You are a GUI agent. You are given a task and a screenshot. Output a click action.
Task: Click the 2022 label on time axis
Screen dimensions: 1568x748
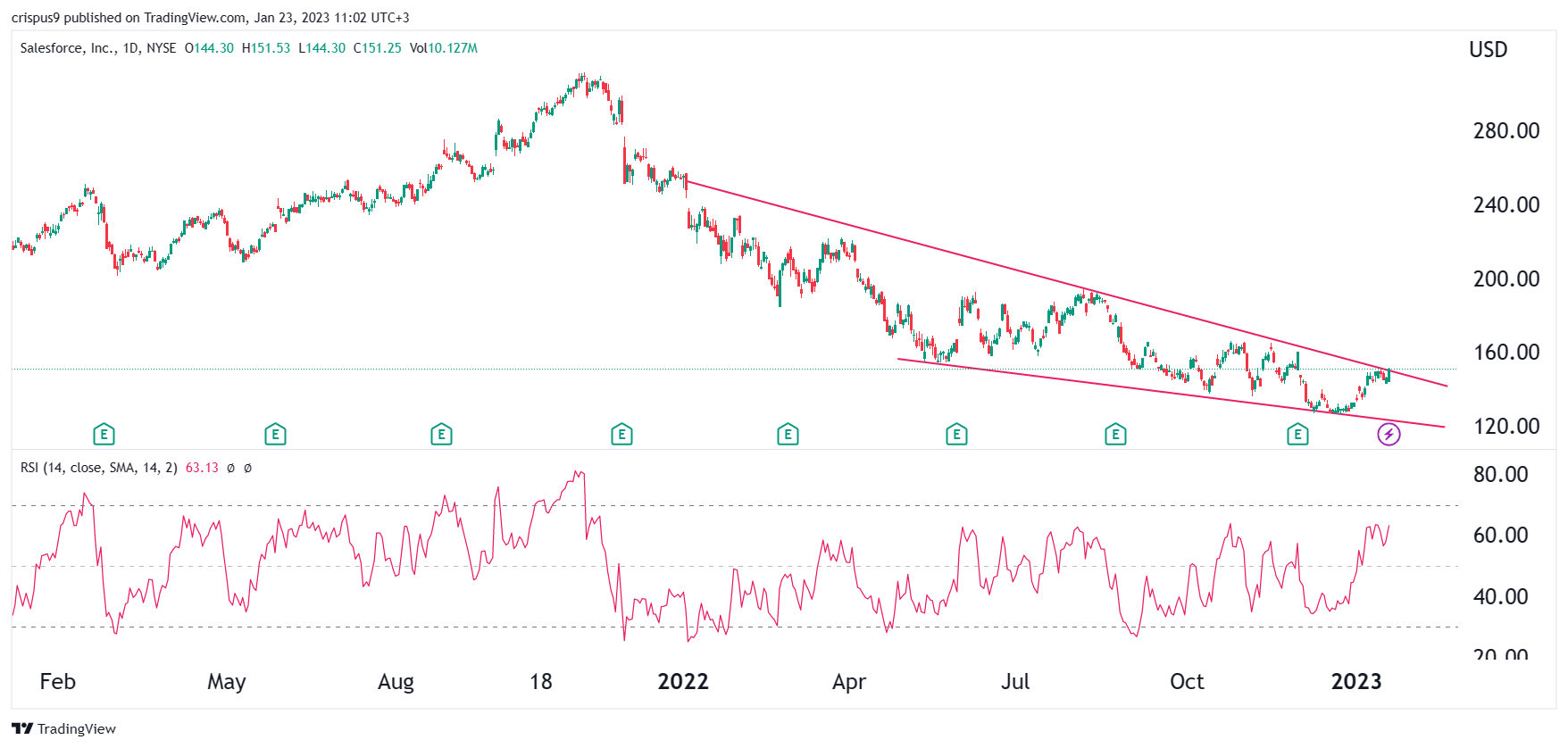[683, 682]
